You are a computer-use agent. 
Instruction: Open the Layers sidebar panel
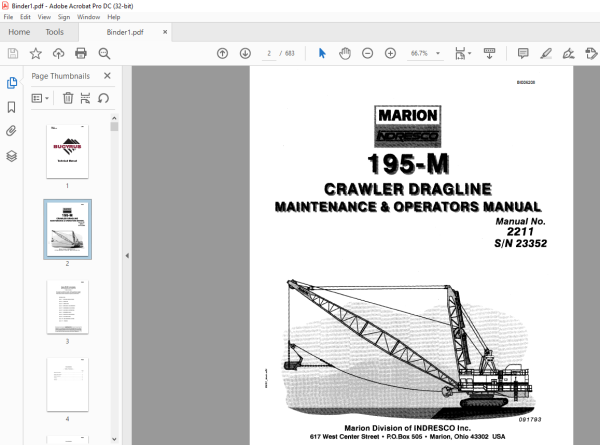11,156
